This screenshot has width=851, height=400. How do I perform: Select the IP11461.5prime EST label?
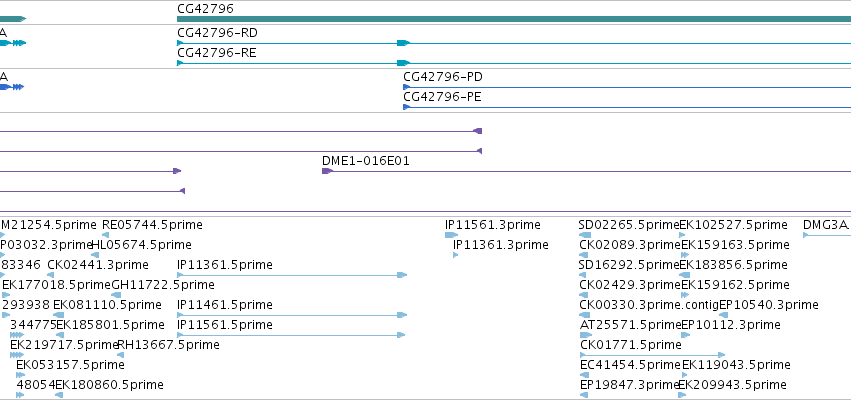click(x=225, y=304)
